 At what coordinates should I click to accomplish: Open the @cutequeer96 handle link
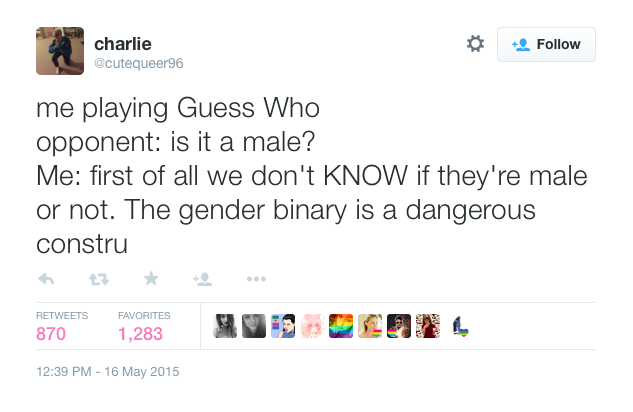[138, 63]
